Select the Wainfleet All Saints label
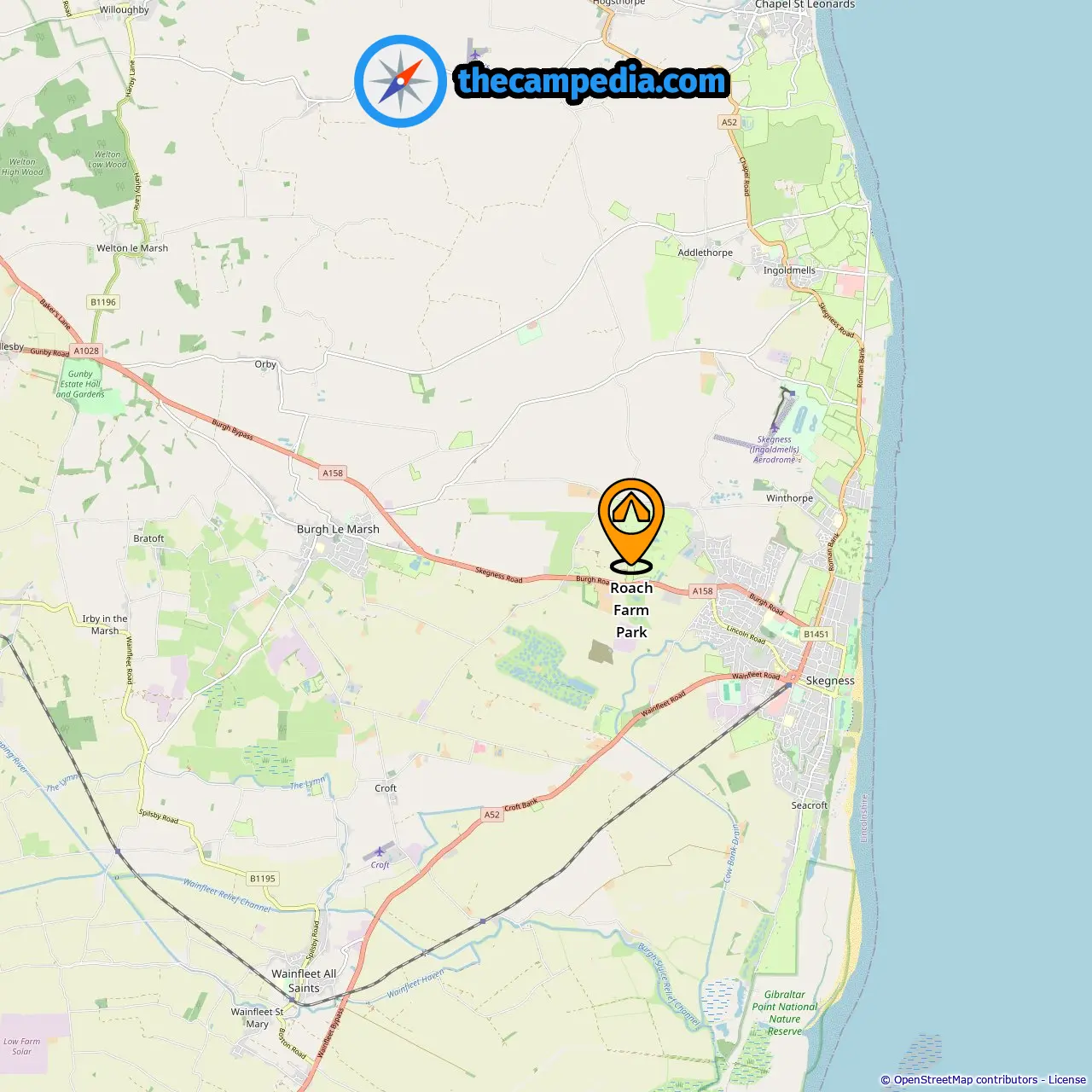 (304, 981)
